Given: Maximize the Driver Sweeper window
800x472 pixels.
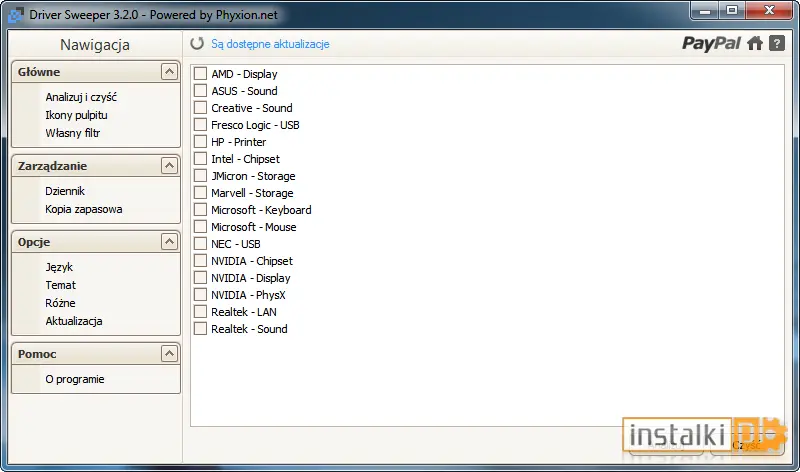Looking at the screenshot, I should 732,10.
